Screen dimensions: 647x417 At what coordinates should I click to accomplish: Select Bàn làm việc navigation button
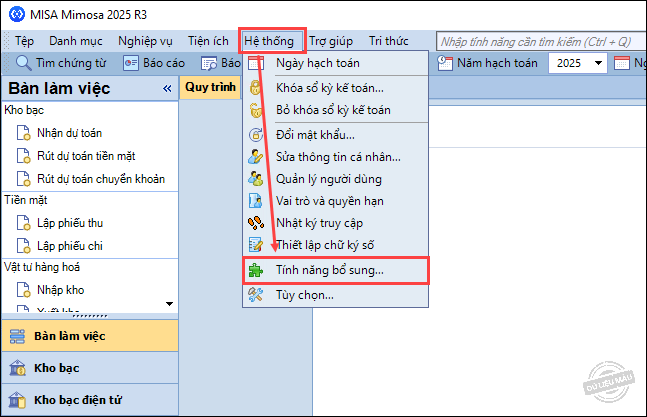pos(90,336)
